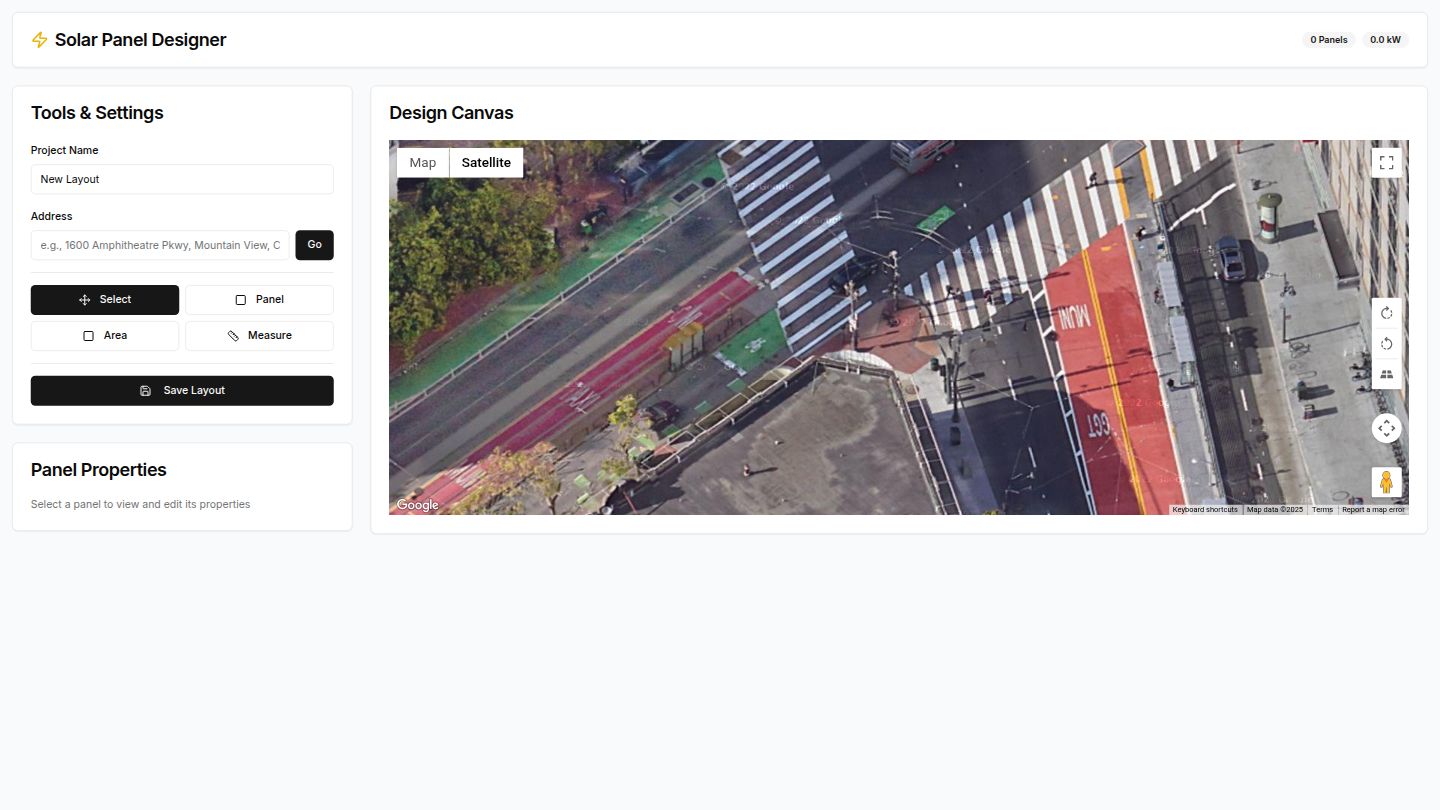The image size is (1440, 810).
Task: Focus the Address input field
Action: pos(160,245)
